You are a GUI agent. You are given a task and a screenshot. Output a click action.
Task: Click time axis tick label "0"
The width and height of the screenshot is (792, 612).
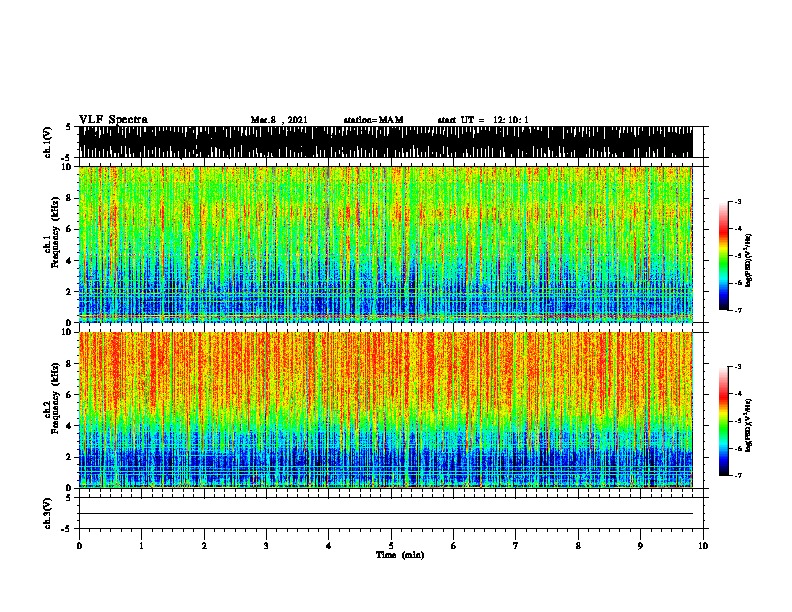pos(79,546)
